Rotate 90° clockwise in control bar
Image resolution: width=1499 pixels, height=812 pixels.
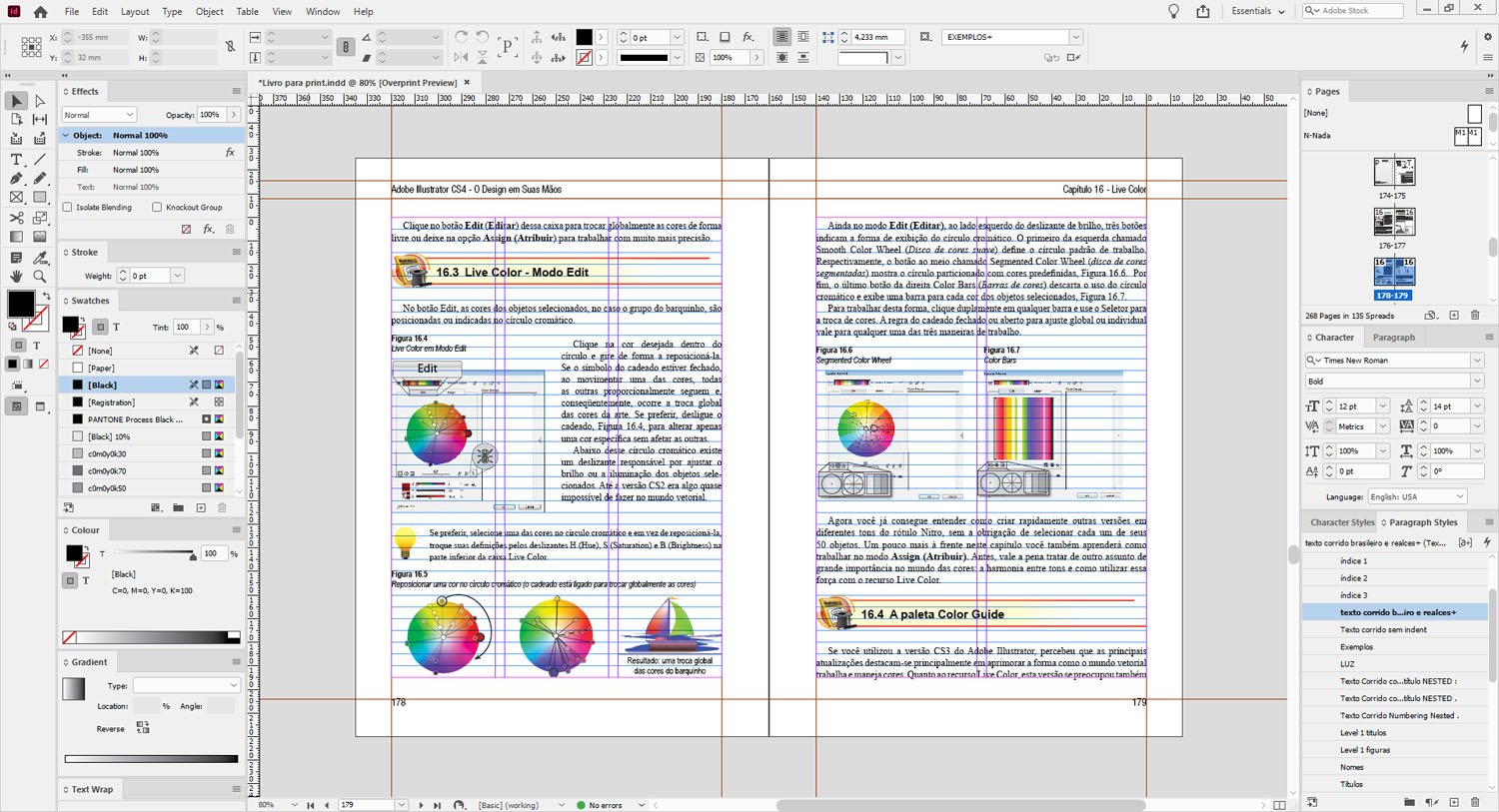(461, 37)
